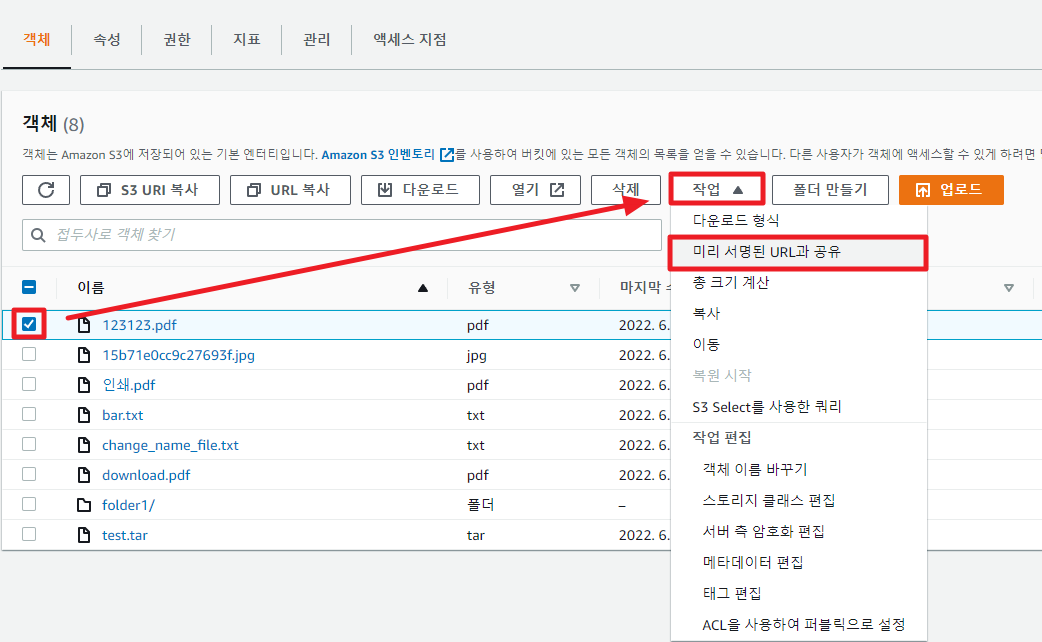Click the file icon beside 15b71e0cc9c27693f.jpg
This screenshot has width=1042, height=642.
point(84,355)
